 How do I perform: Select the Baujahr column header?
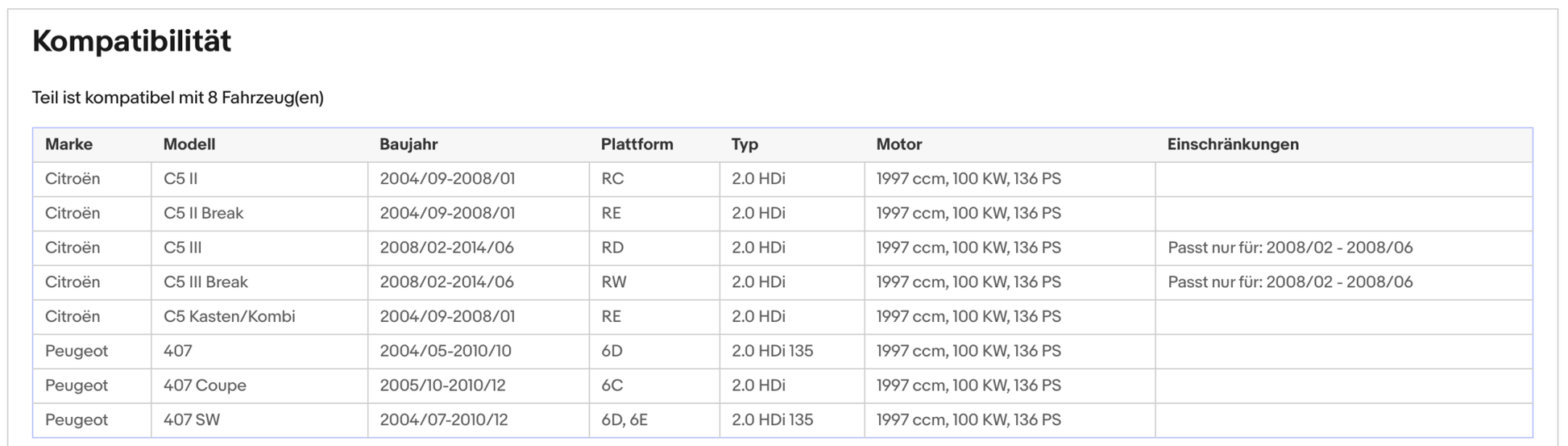click(x=409, y=144)
